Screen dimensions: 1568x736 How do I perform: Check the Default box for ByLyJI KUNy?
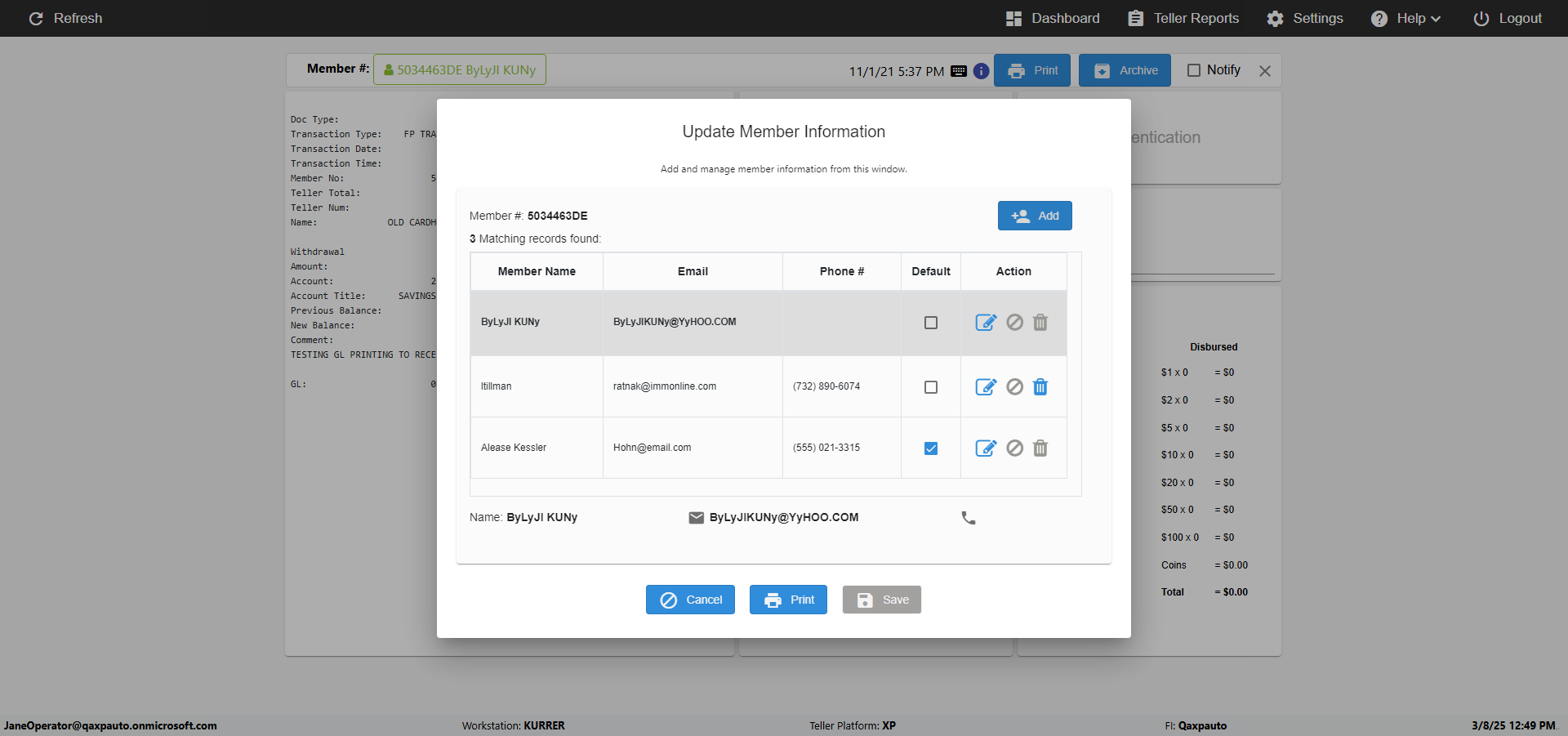(931, 323)
